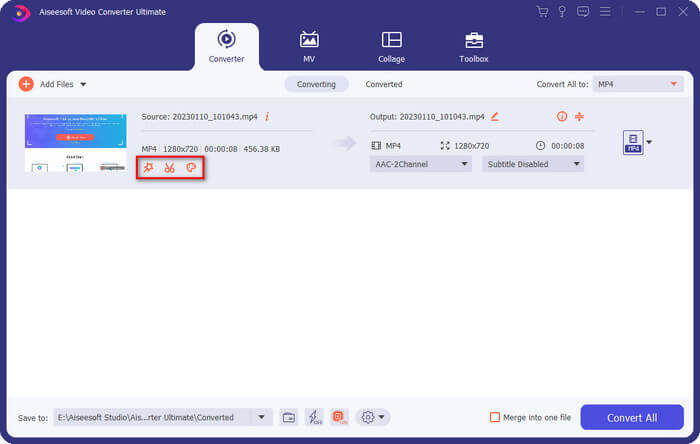Open the AAC-2Channel audio track dropdown
The image size is (700, 444).
click(x=421, y=164)
